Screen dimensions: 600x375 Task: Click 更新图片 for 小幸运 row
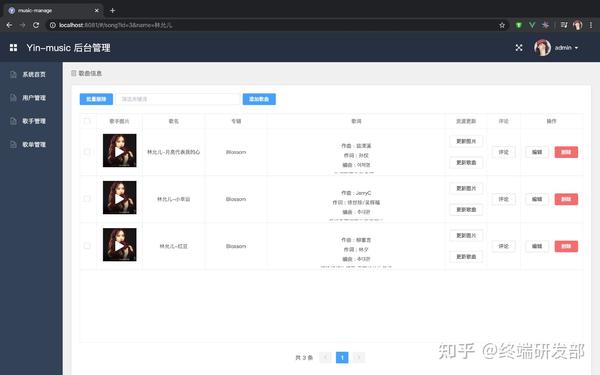[466, 188]
